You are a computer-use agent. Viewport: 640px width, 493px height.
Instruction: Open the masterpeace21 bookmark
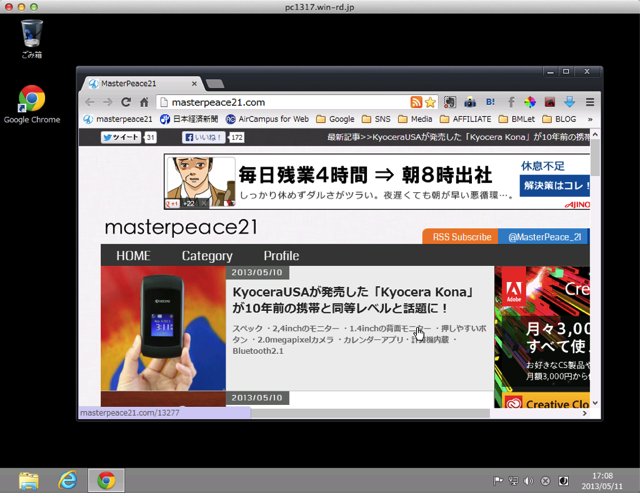point(118,119)
